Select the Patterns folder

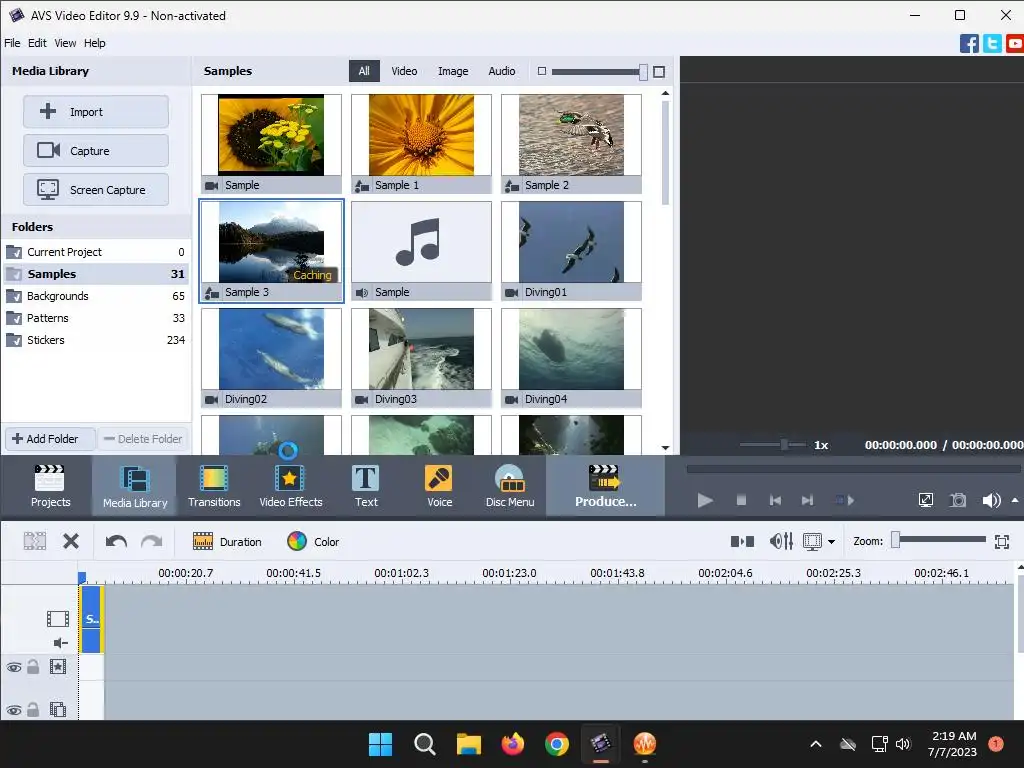96,318
